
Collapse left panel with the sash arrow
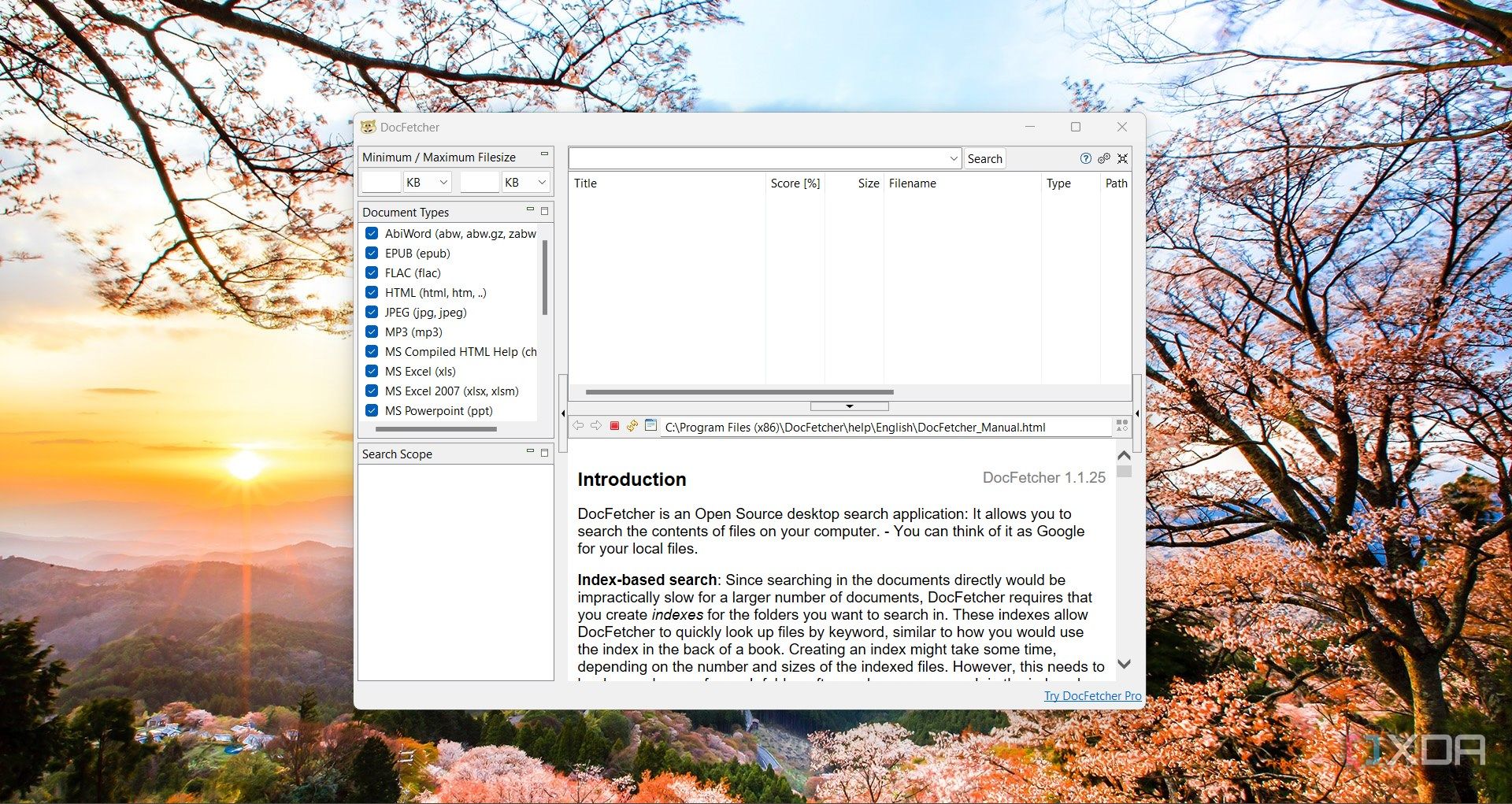[563, 413]
